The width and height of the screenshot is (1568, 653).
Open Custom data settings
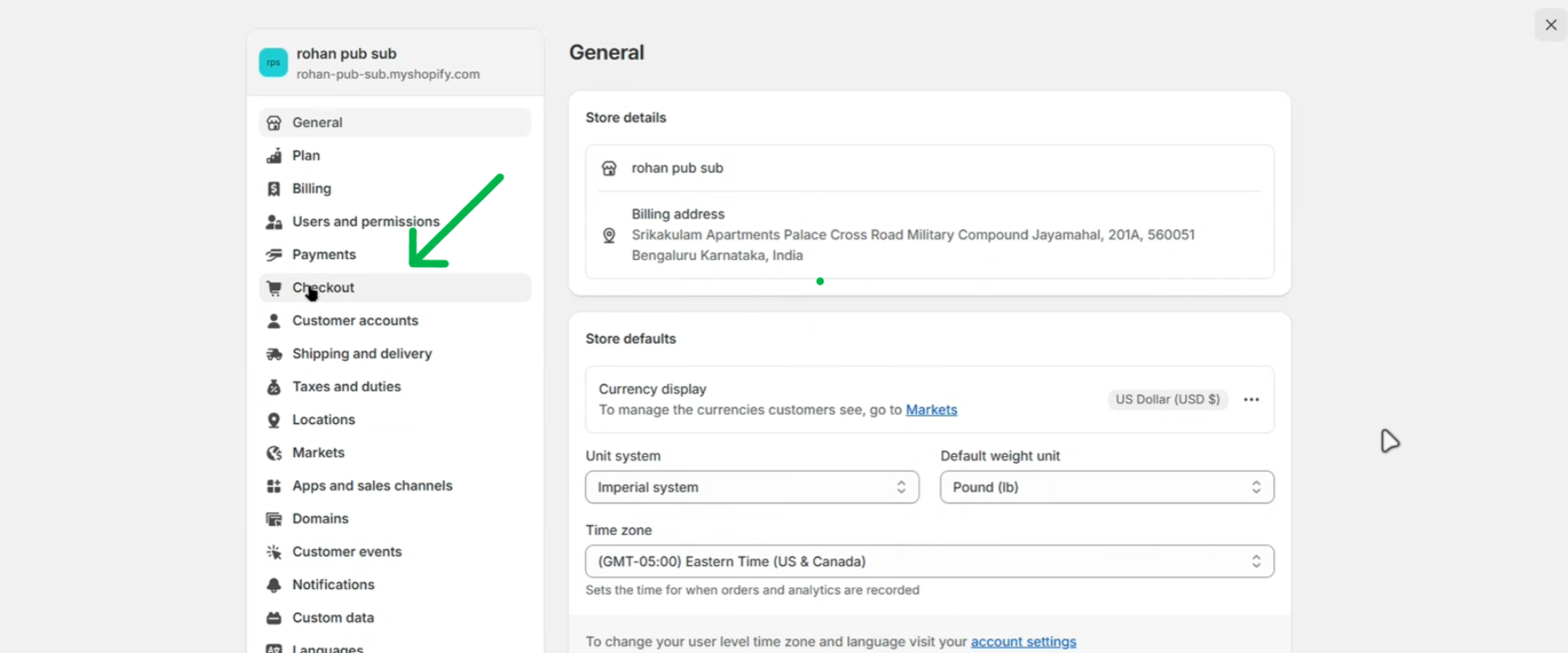coord(395,618)
